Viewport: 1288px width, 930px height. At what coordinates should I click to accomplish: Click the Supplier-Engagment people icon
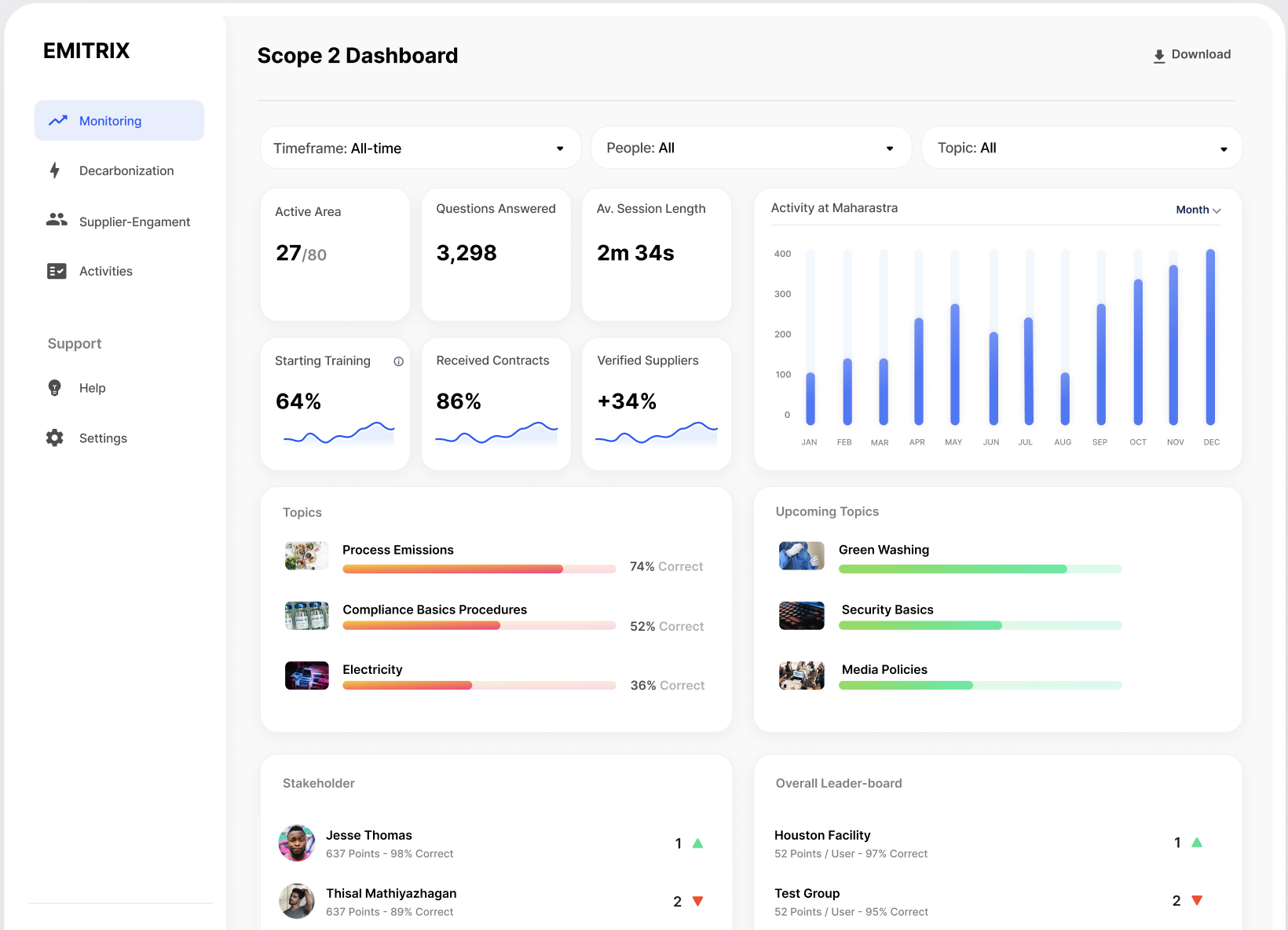pos(56,221)
